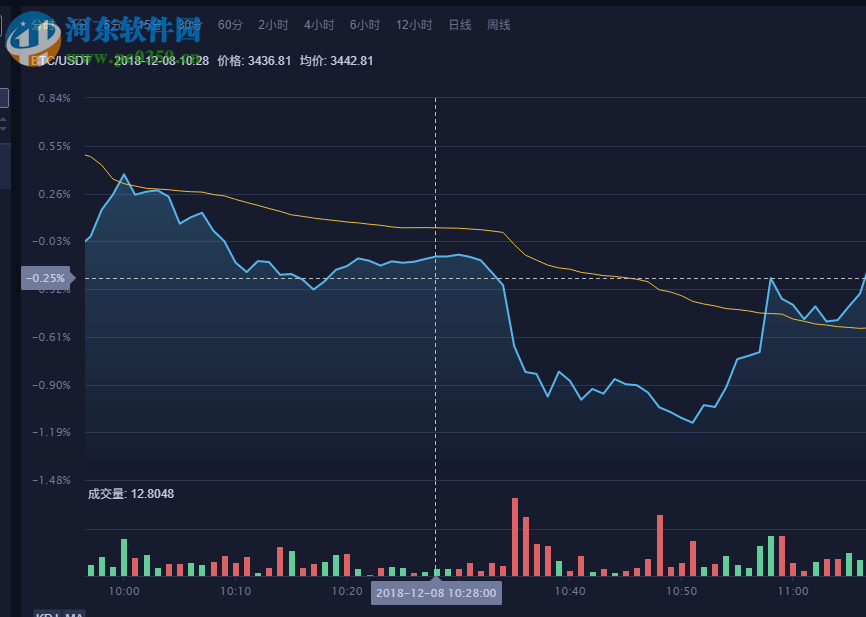Click the 成交量 12.8048 volume readout

click(130, 493)
